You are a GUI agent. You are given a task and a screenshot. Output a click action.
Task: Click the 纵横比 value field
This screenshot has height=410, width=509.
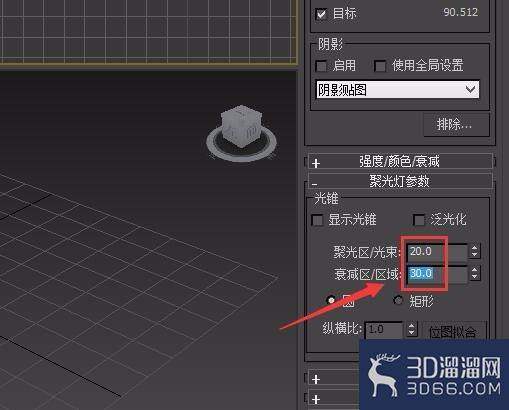pos(384,330)
